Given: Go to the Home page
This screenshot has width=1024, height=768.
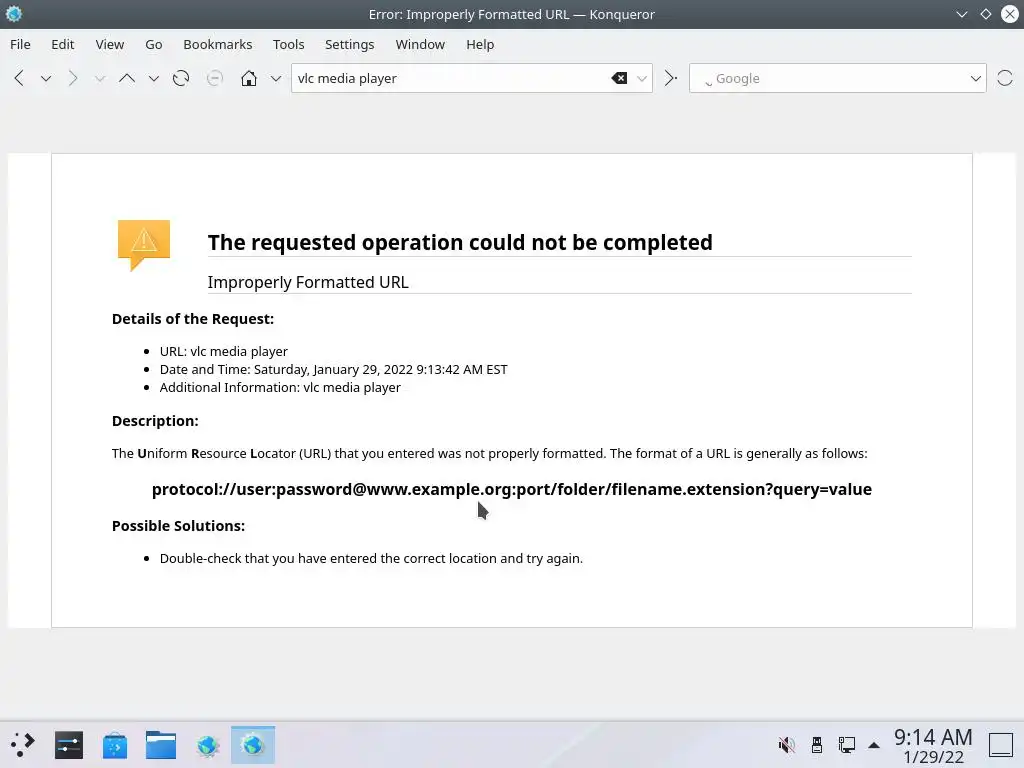Looking at the screenshot, I should pyautogui.click(x=249, y=78).
